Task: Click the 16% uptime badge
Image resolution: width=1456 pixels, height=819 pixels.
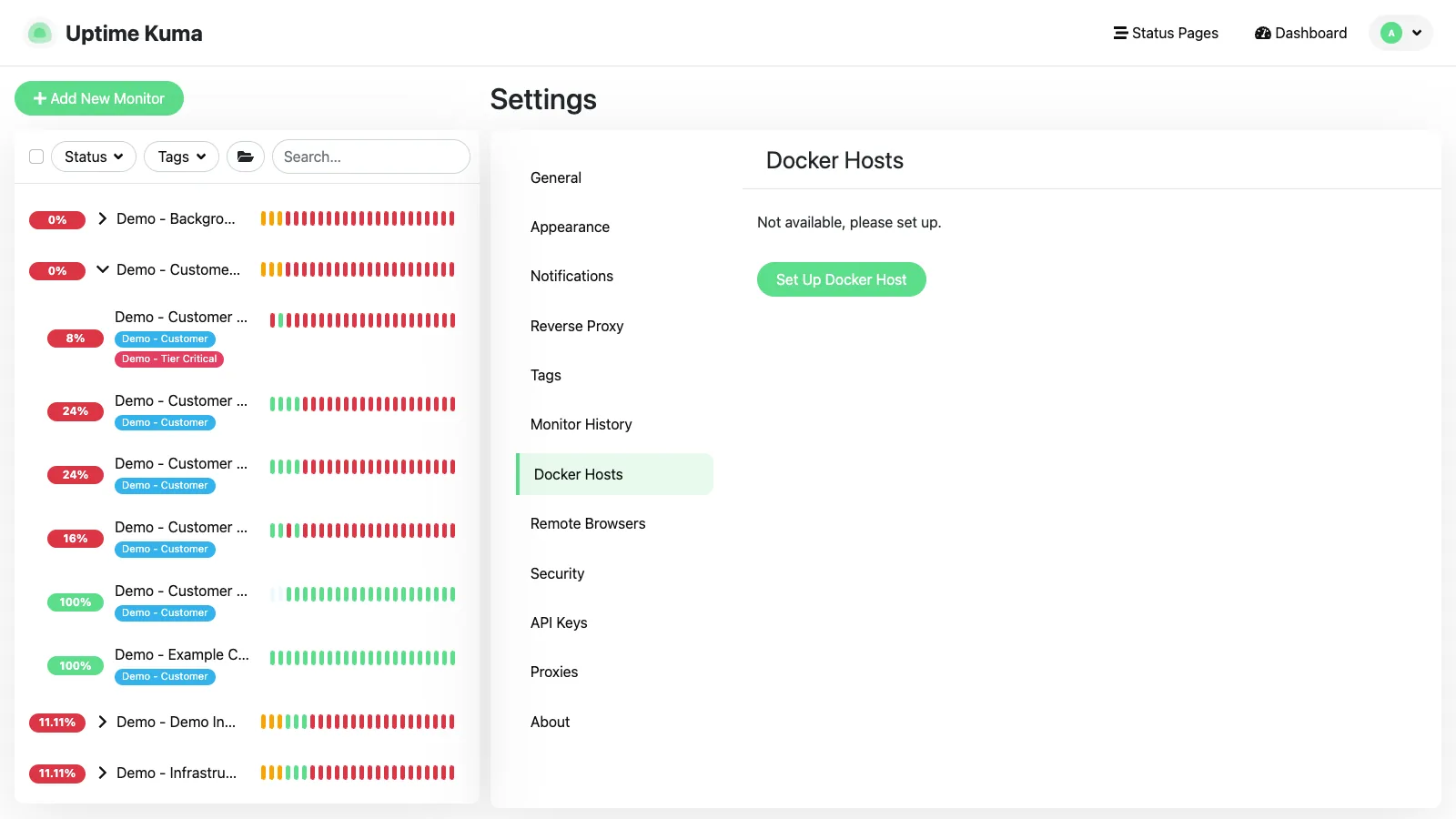Action: [x=76, y=539]
